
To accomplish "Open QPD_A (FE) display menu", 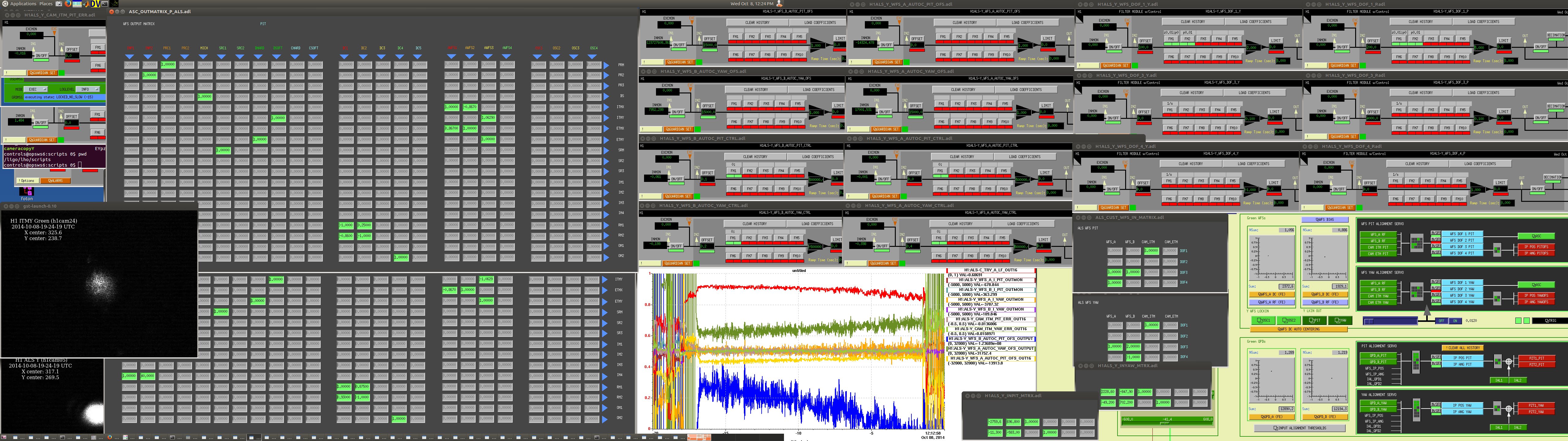I will (x=1272, y=417).
